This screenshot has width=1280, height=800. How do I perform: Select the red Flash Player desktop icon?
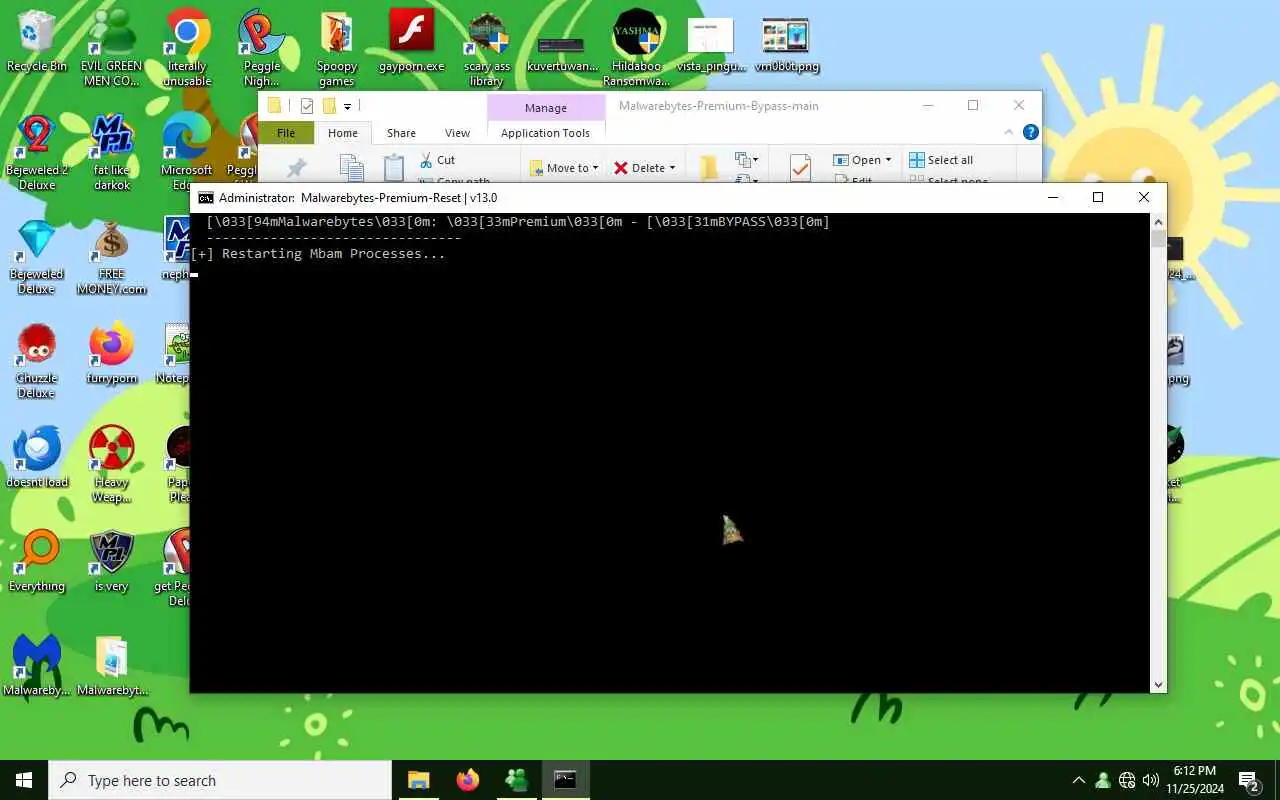tap(411, 42)
